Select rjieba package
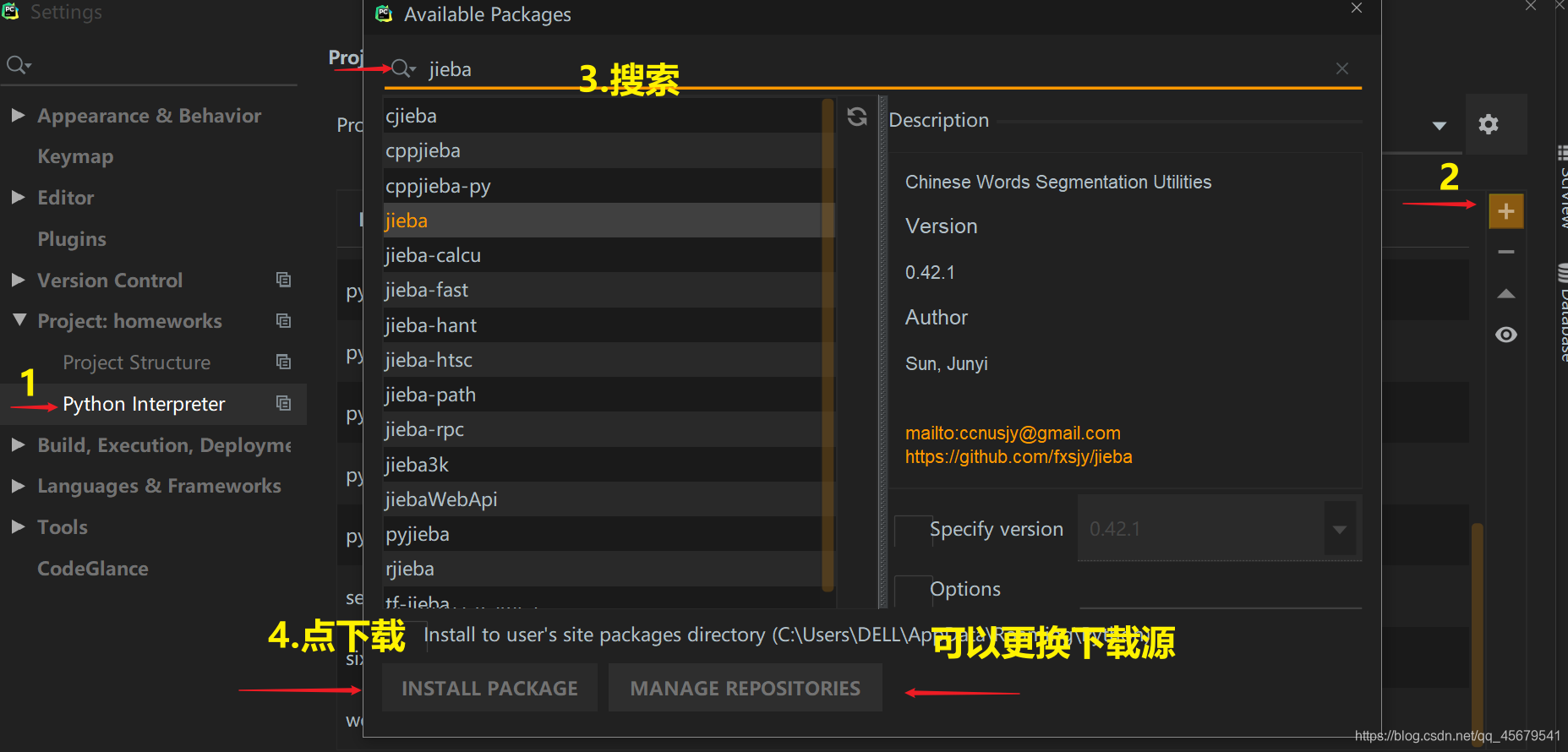This screenshot has width=1568, height=752. pos(604,569)
